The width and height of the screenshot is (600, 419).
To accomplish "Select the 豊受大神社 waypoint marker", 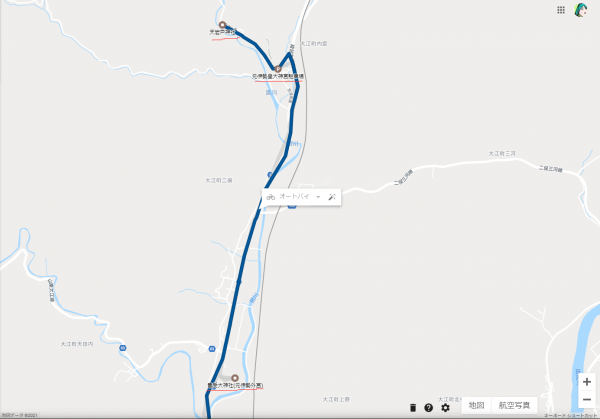I will 235,378.
